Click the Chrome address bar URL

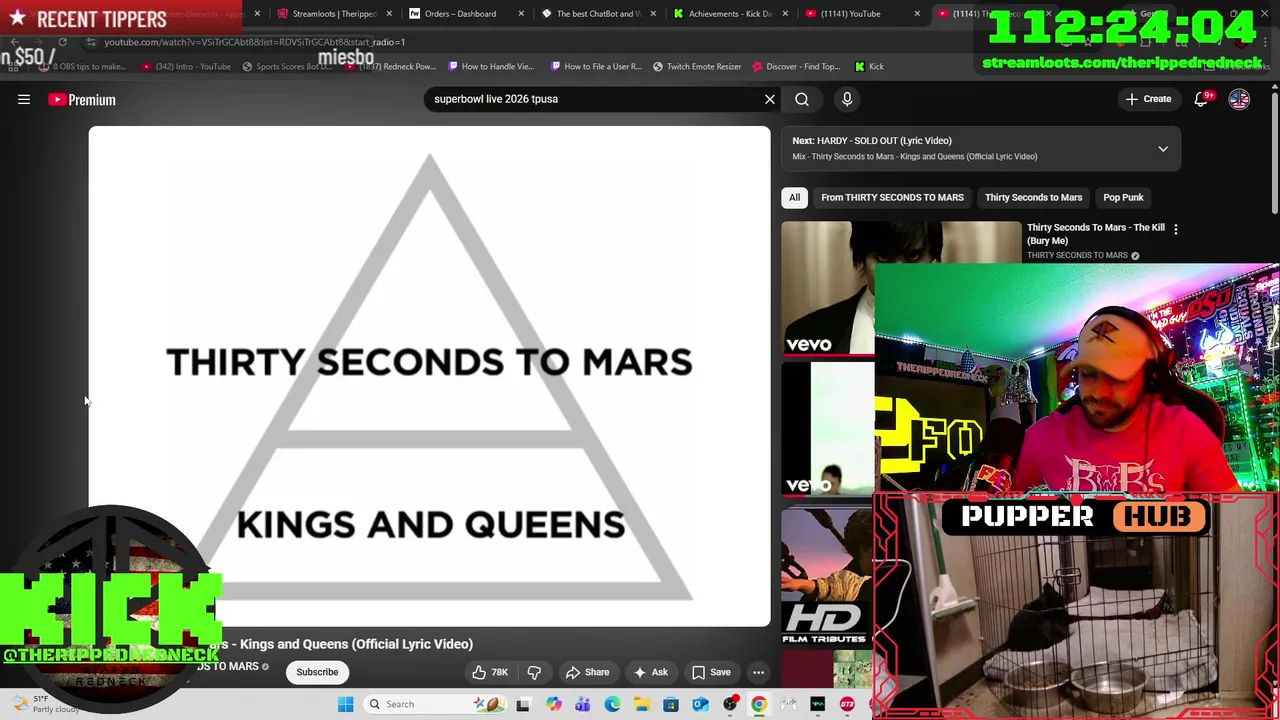click(x=254, y=42)
